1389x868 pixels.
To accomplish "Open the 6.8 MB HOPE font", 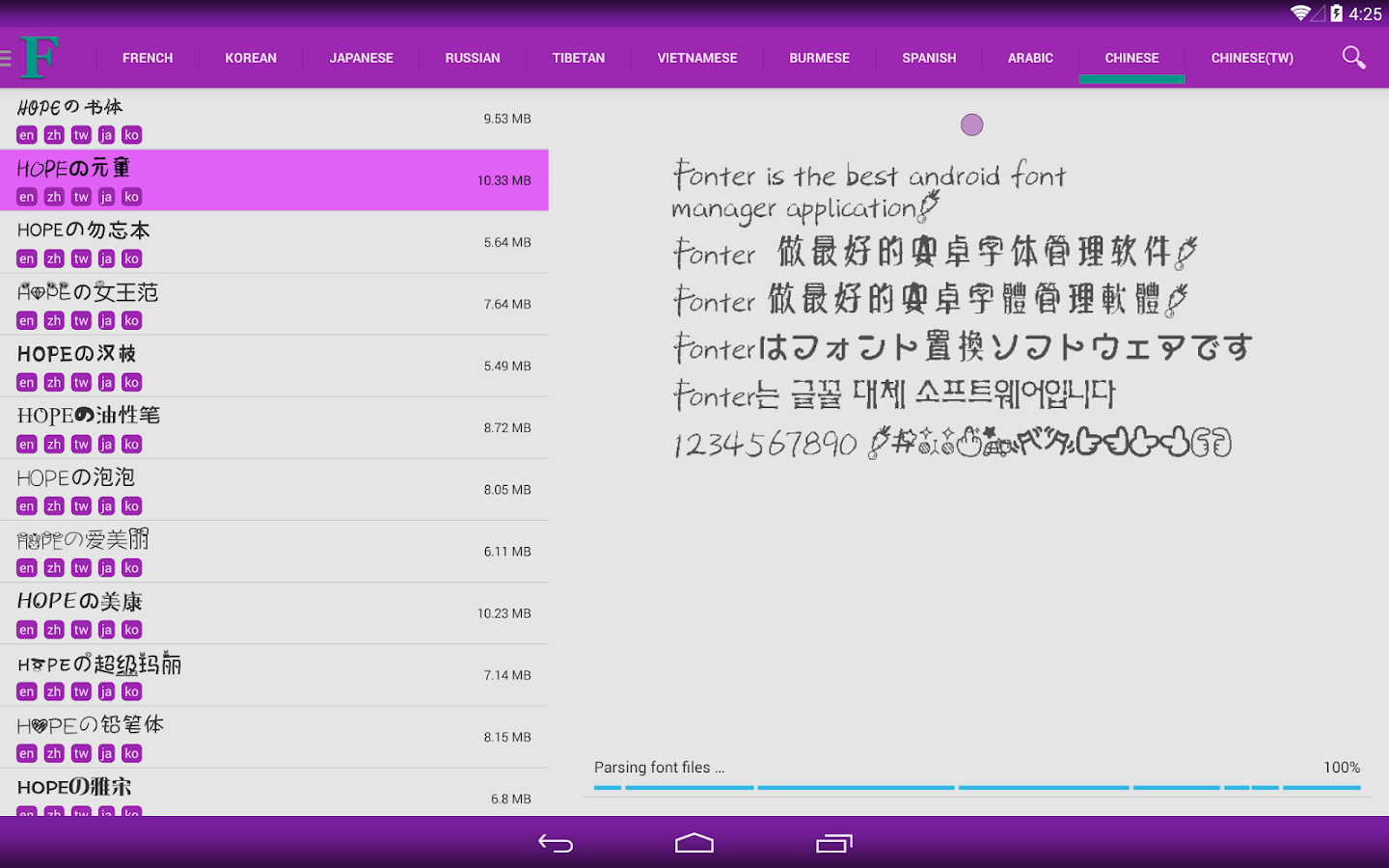I will [x=274, y=792].
